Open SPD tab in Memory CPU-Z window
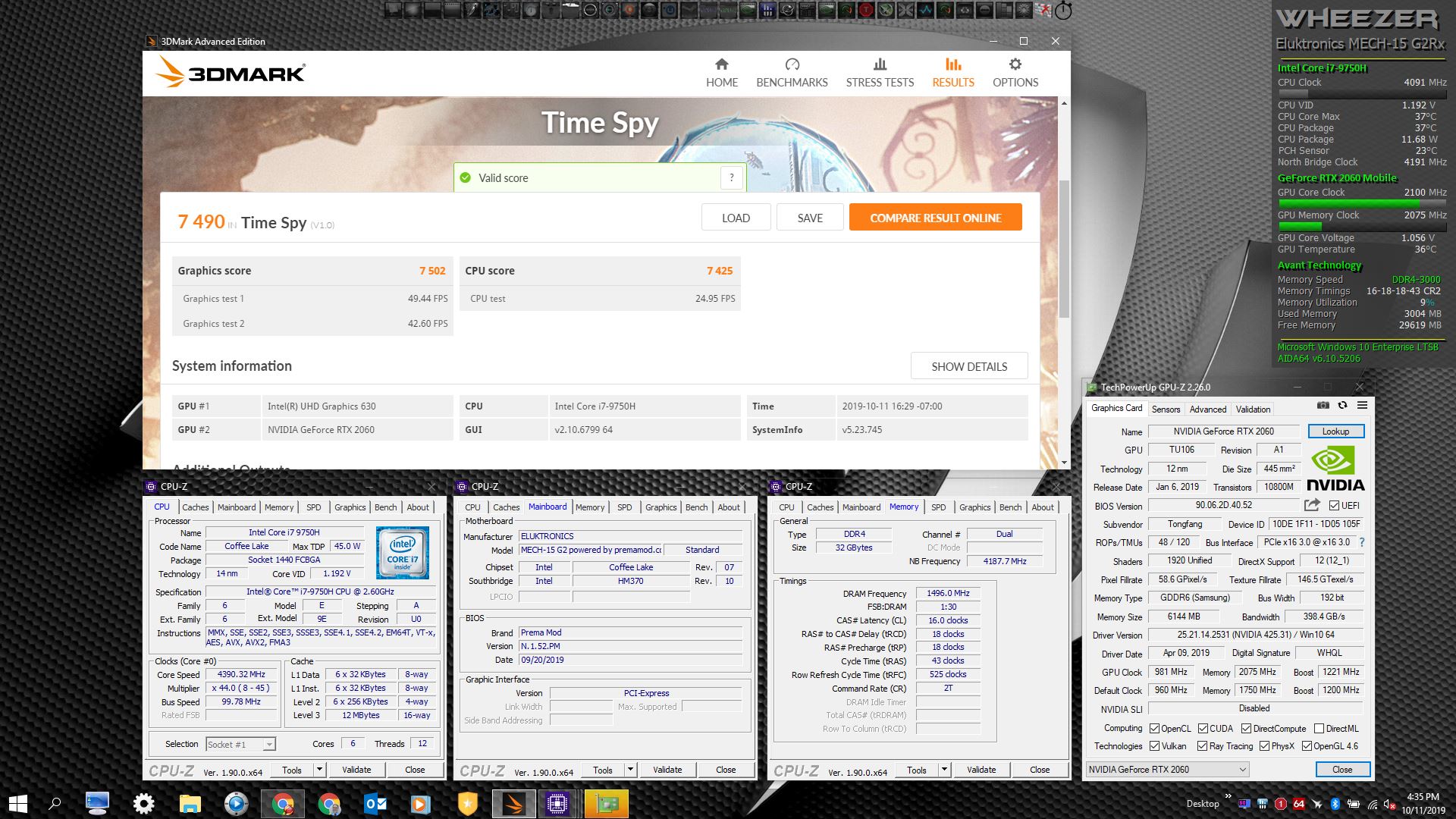 [x=938, y=507]
